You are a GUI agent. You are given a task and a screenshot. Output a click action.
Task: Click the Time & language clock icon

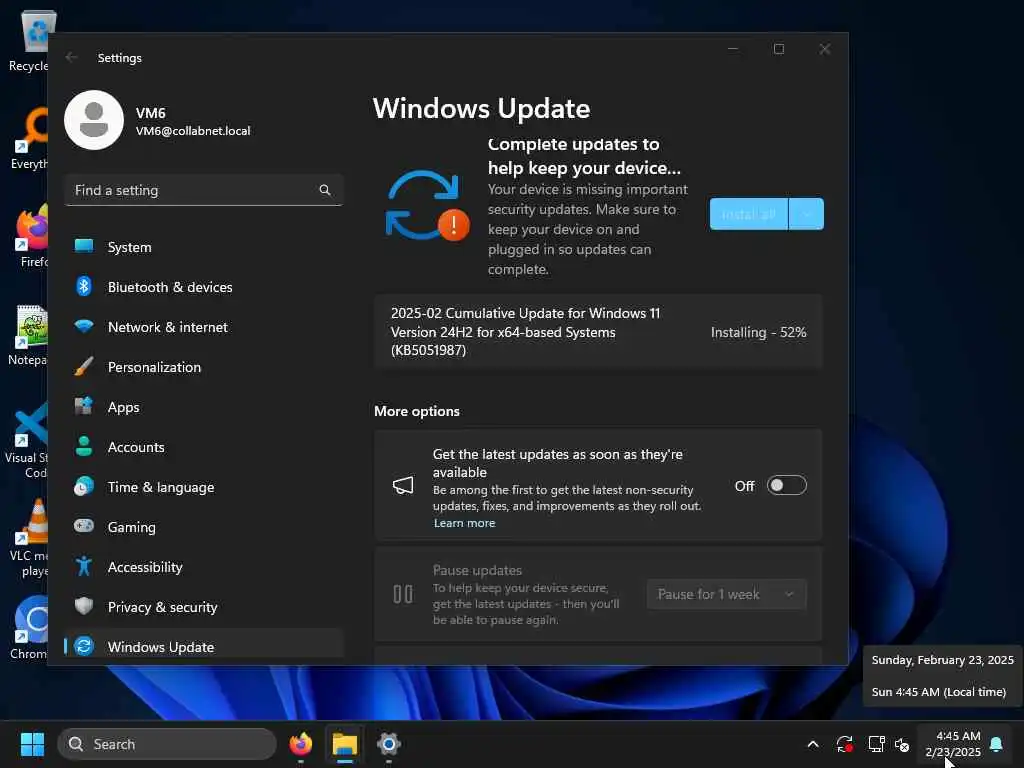pos(84,487)
